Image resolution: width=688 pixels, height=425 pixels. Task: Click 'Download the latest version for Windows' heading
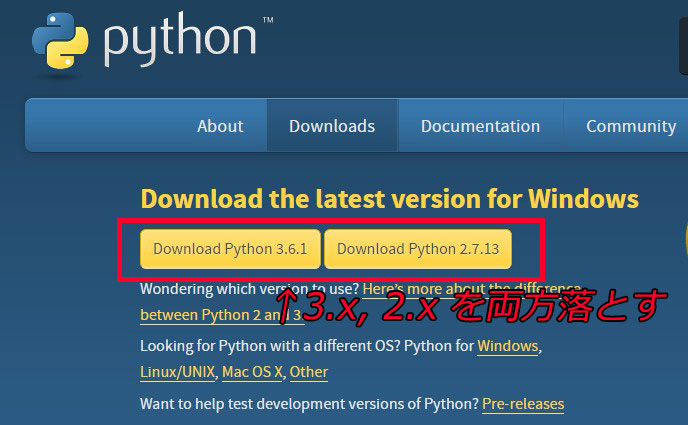[x=390, y=199]
